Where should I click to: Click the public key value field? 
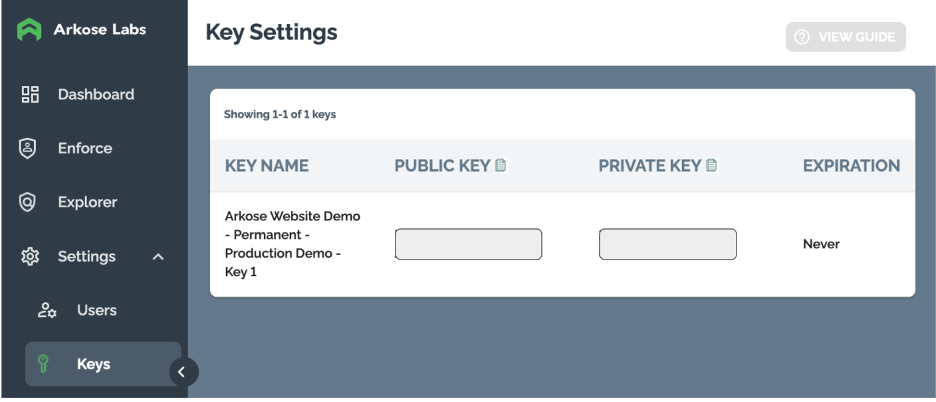pos(469,244)
